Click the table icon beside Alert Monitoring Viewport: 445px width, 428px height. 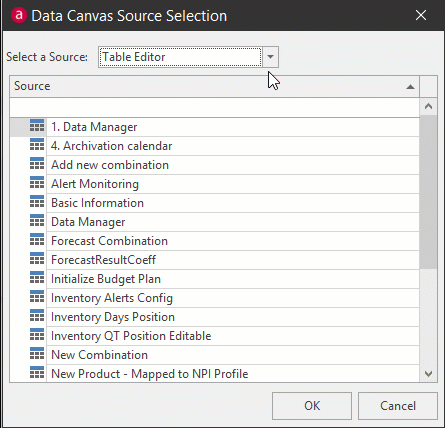point(37,183)
